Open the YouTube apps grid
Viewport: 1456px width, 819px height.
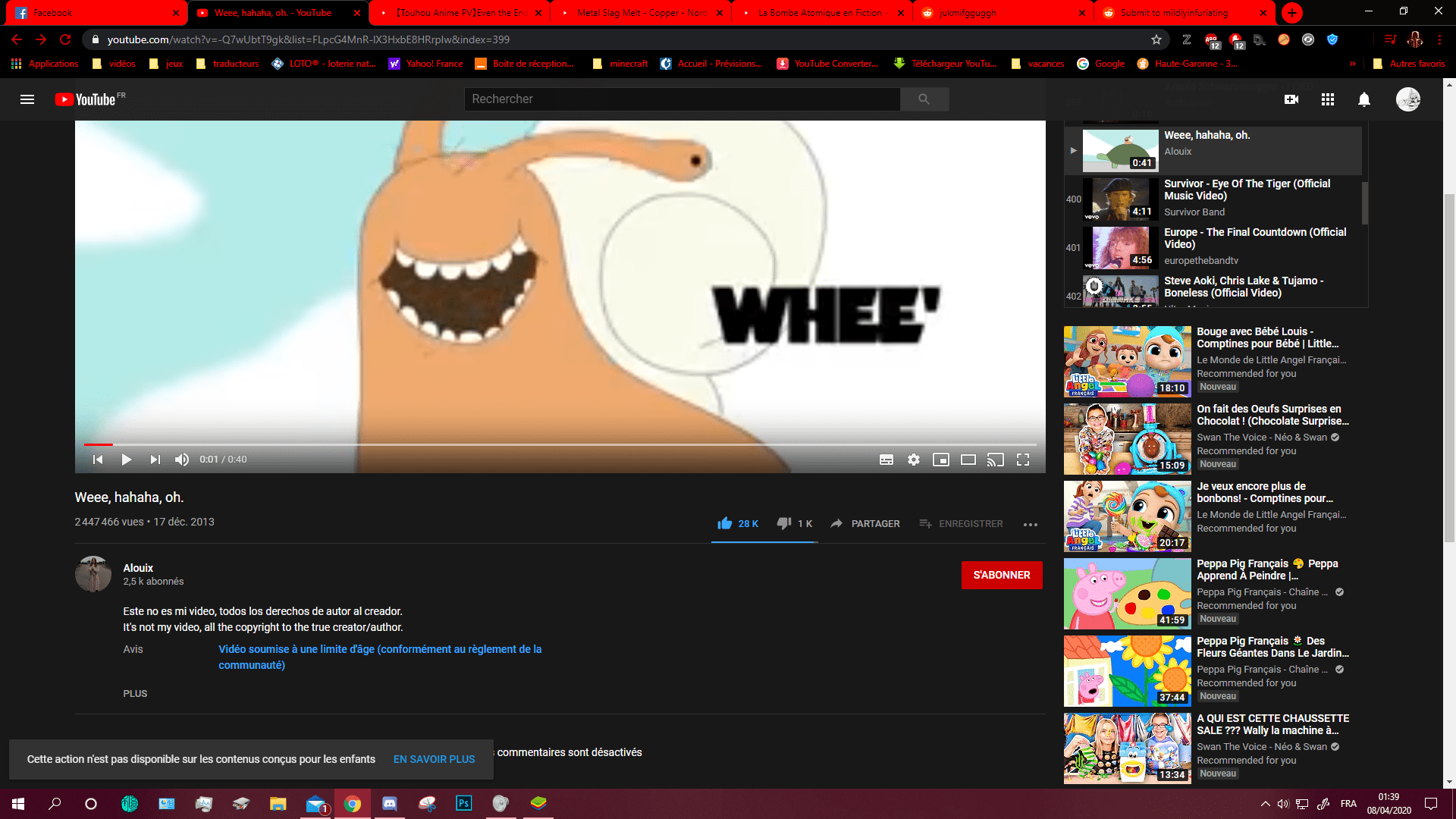click(1327, 99)
